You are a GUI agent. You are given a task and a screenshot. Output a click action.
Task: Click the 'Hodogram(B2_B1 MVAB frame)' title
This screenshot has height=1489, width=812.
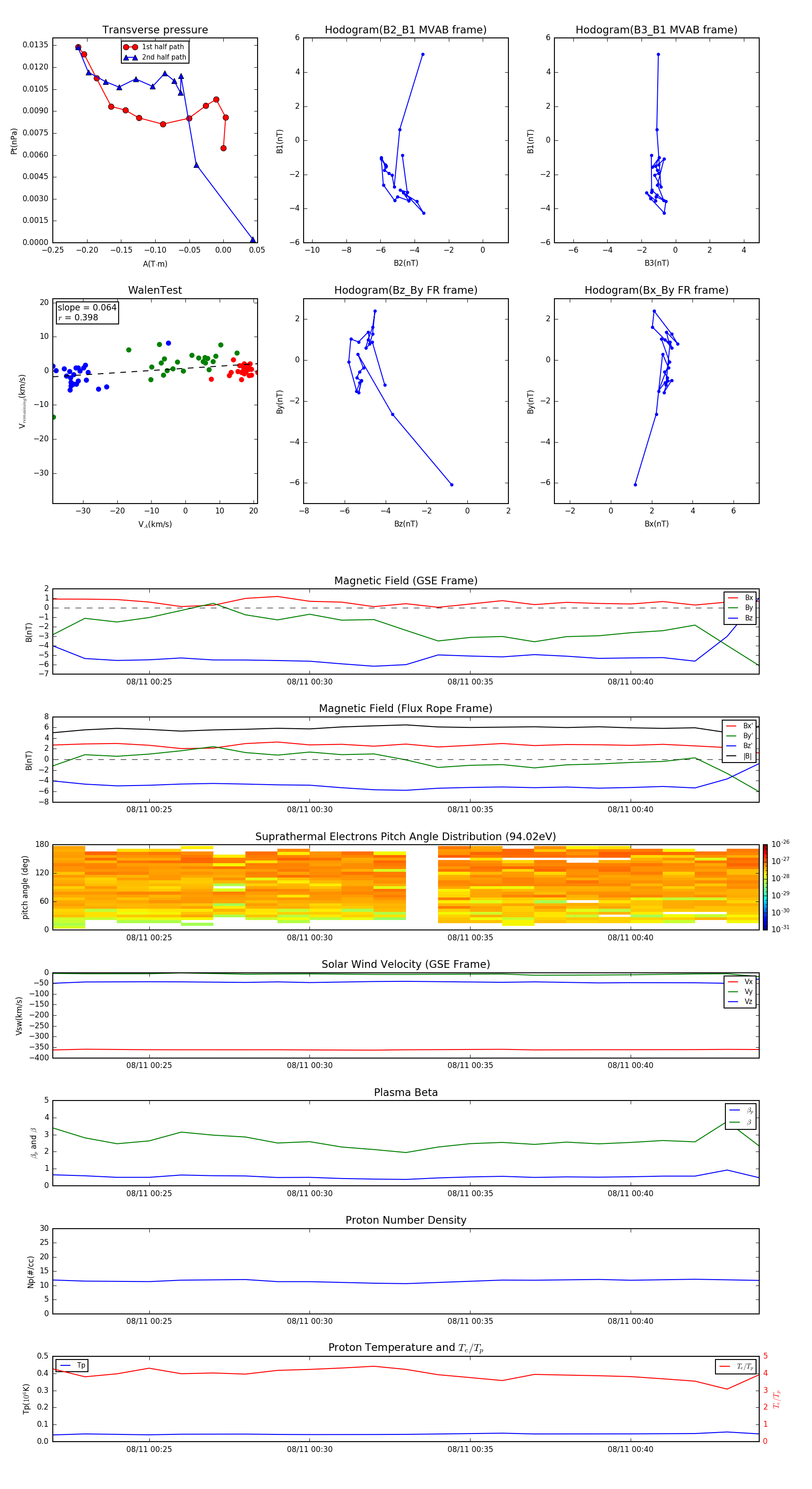click(406, 30)
